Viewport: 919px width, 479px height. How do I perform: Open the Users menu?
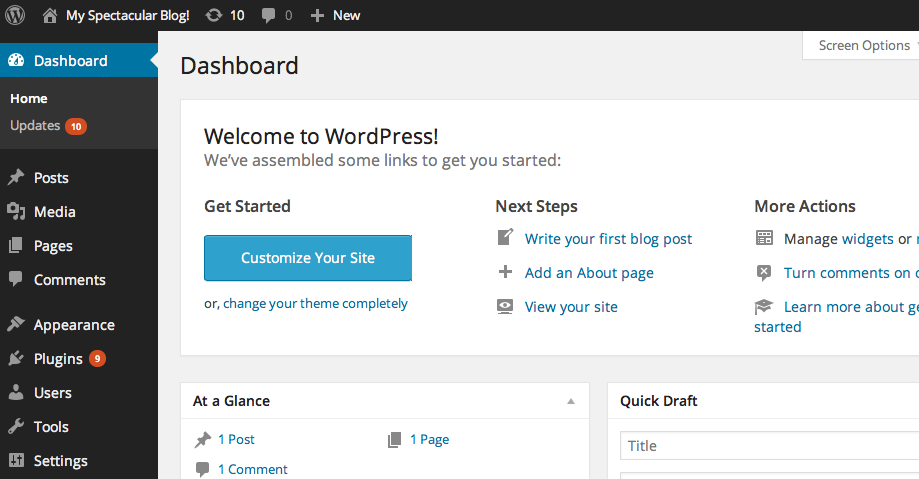click(x=52, y=393)
